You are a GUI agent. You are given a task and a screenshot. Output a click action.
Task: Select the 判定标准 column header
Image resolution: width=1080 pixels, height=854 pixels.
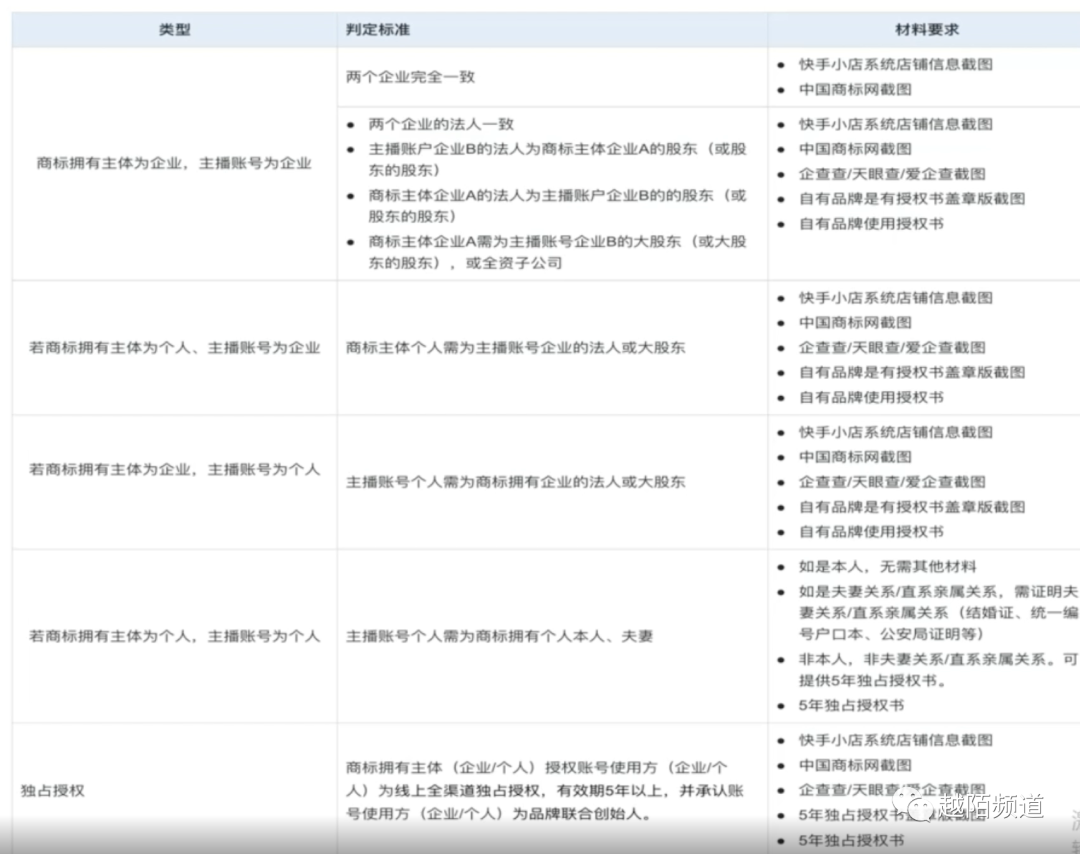tap(377, 30)
